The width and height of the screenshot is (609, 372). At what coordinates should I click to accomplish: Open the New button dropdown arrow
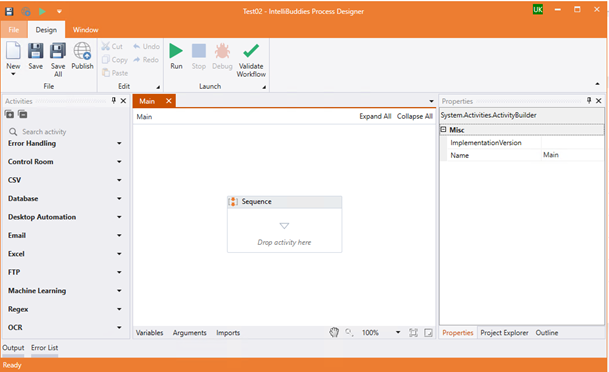13,74
